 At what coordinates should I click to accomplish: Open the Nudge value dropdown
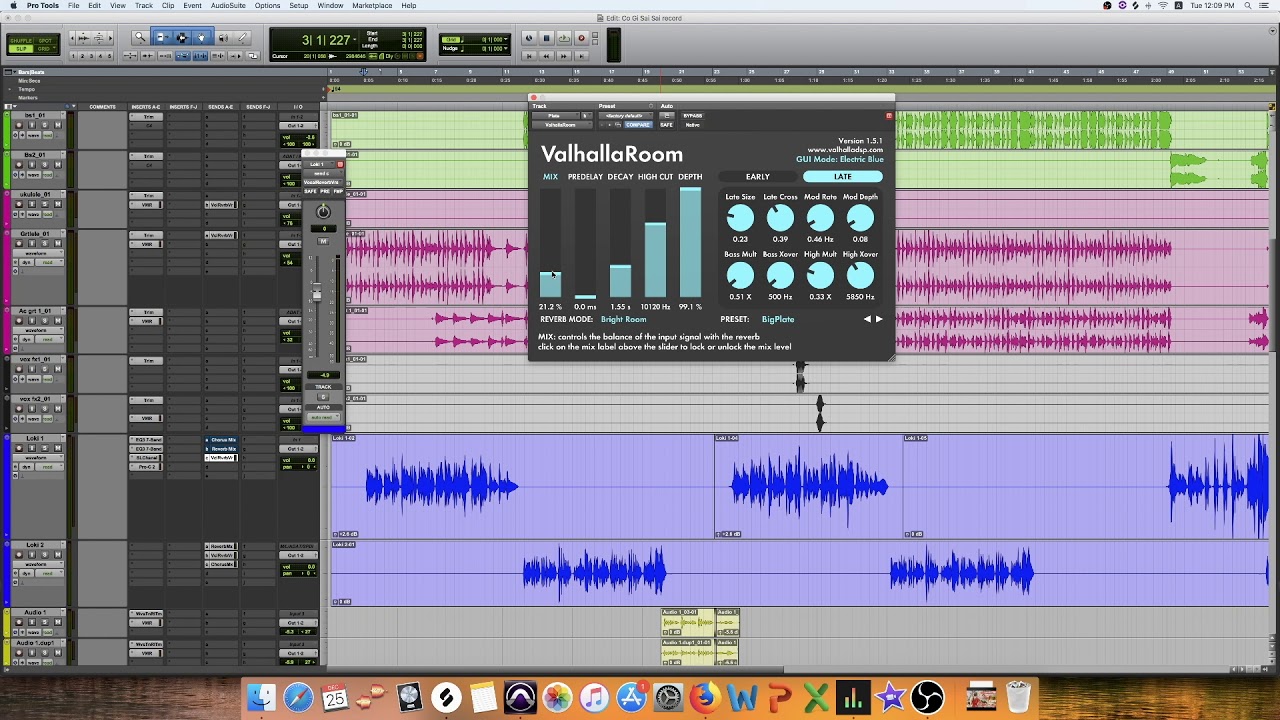pos(506,48)
